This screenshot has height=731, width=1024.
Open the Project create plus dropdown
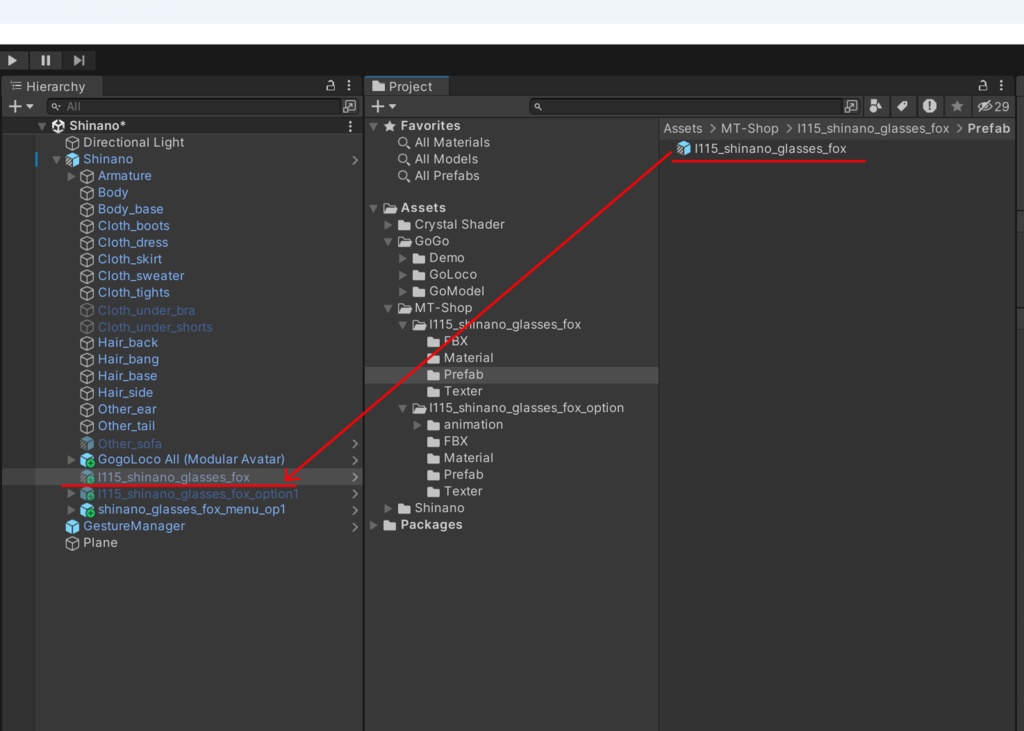click(383, 106)
